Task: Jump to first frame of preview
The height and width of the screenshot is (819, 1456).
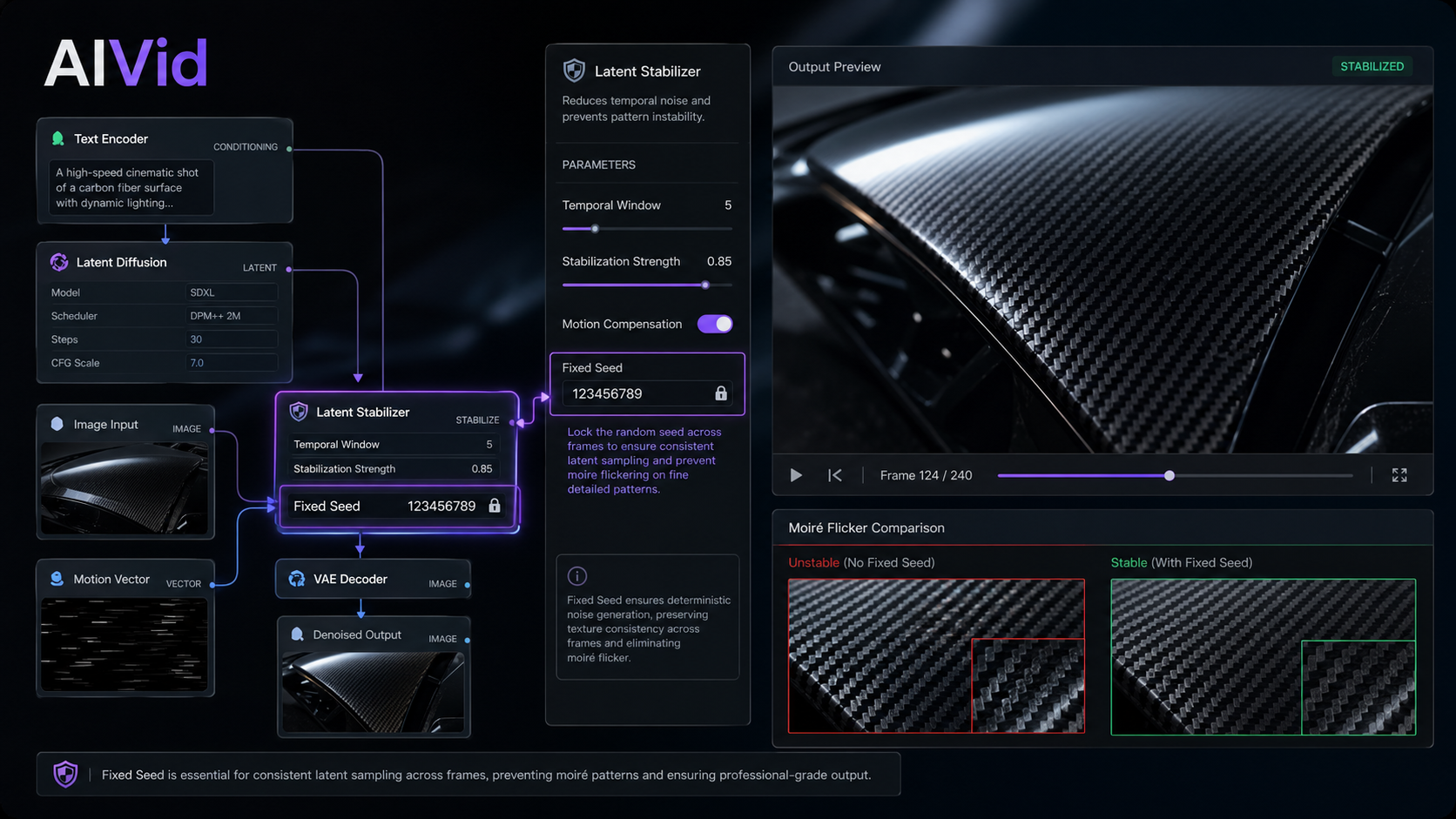Action: (835, 475)
